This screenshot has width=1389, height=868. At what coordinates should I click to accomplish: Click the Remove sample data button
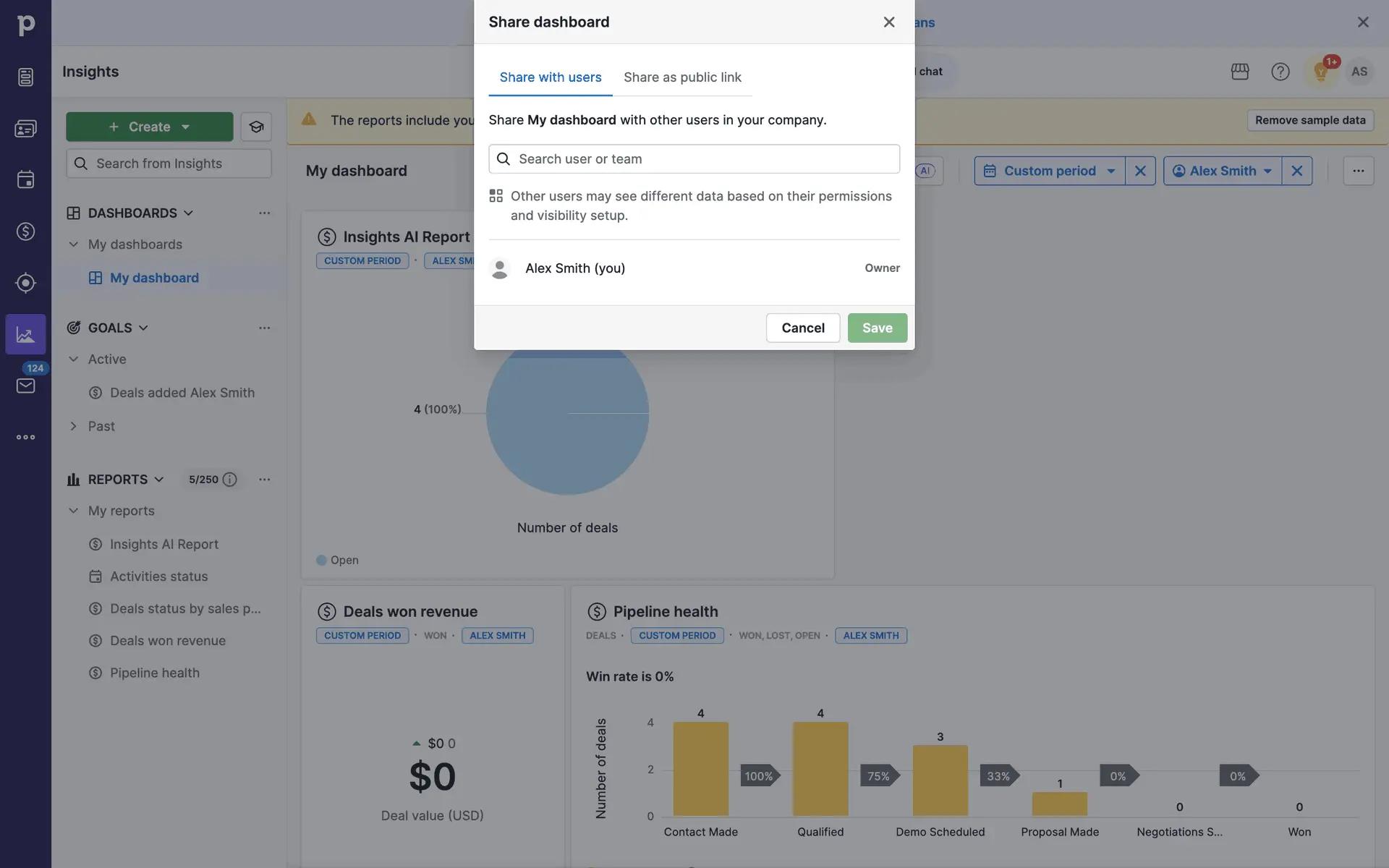click(1310, 120)
